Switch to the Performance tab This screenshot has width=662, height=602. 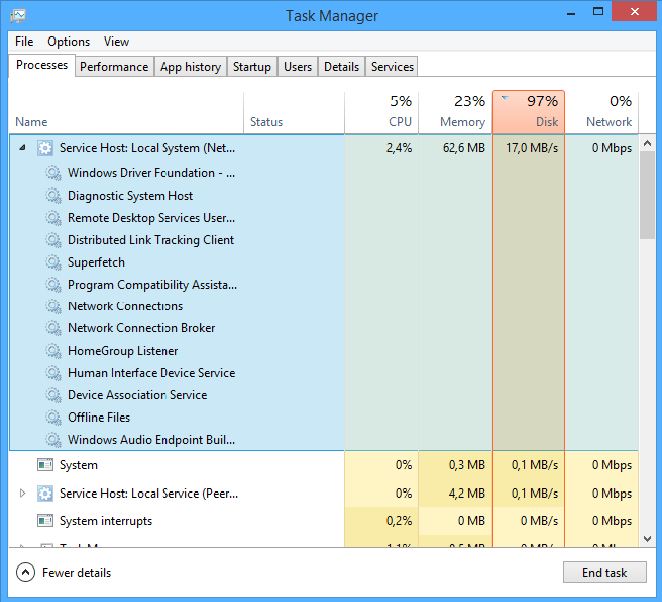(x=114, y=67)
